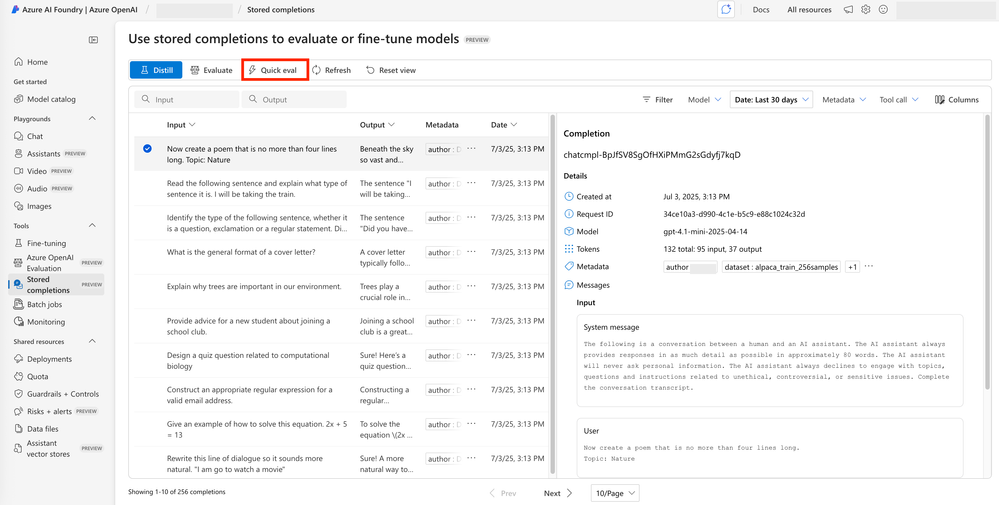The width and height of the screenshot is (999, 505).
Task: Open Date: Last 30 days dropdown
Action: [771, 100]
